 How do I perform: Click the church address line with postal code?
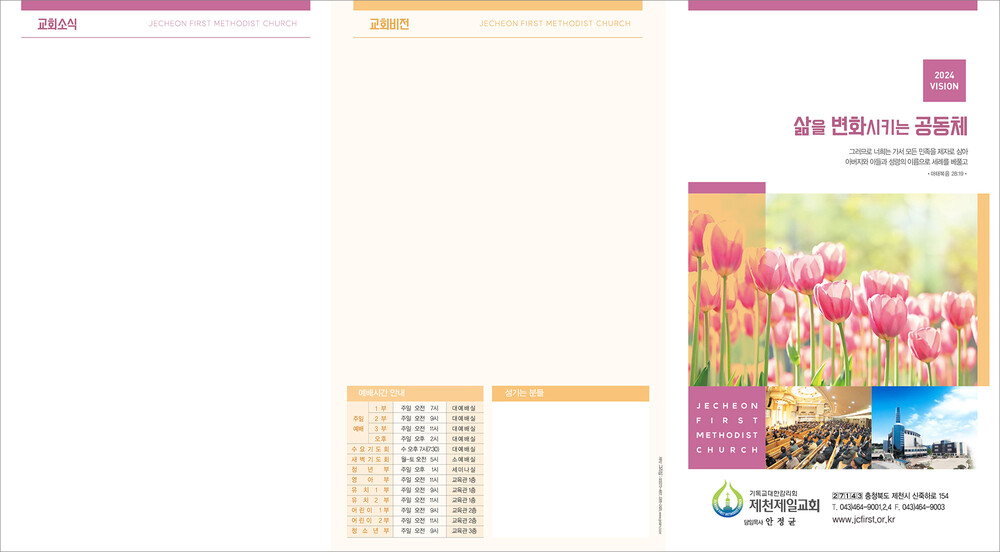[890, 496]
